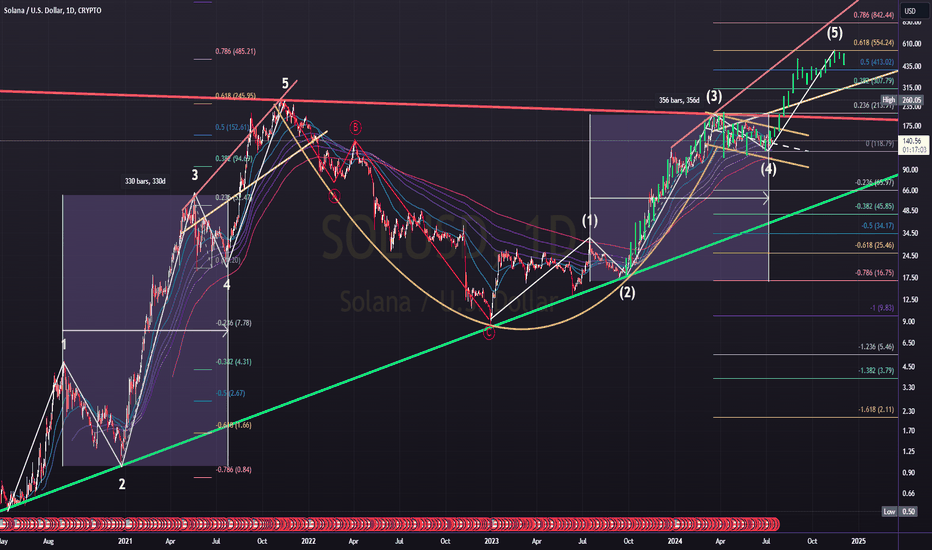Click the 90.00 price axis label
Screen dimensions: 932x550
point(910,170)
